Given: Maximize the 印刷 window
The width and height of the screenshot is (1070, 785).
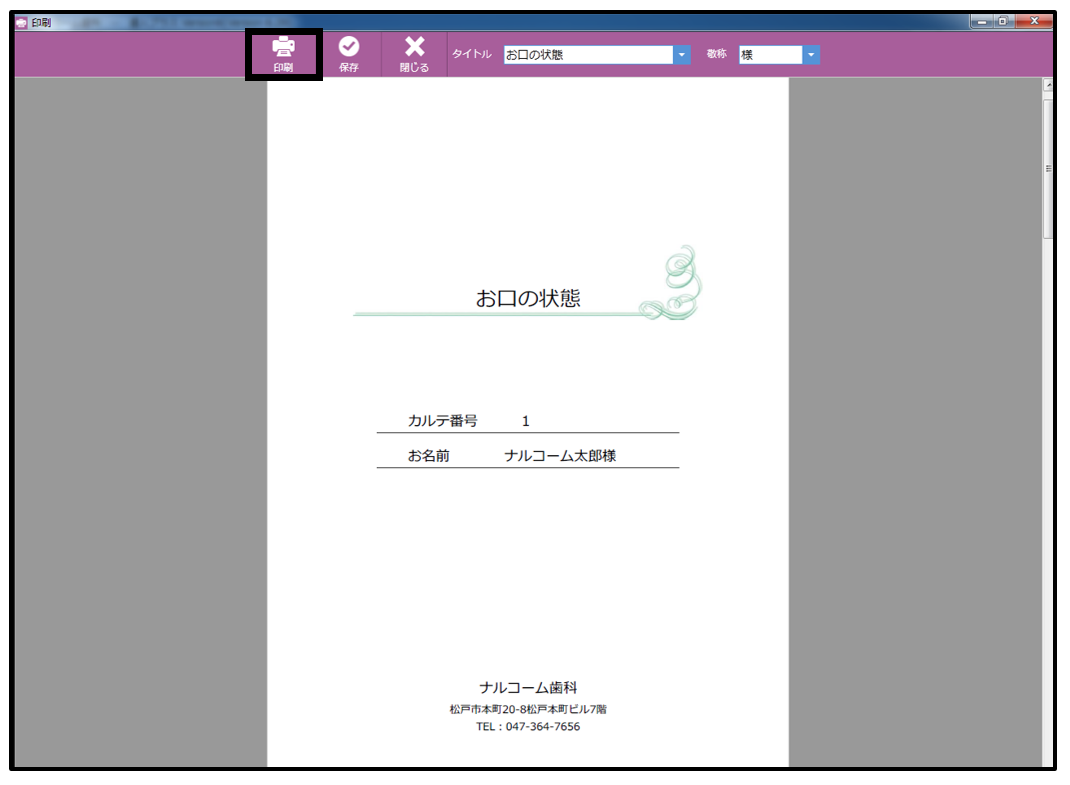Looking at the screenshot, I should 1002,22.
